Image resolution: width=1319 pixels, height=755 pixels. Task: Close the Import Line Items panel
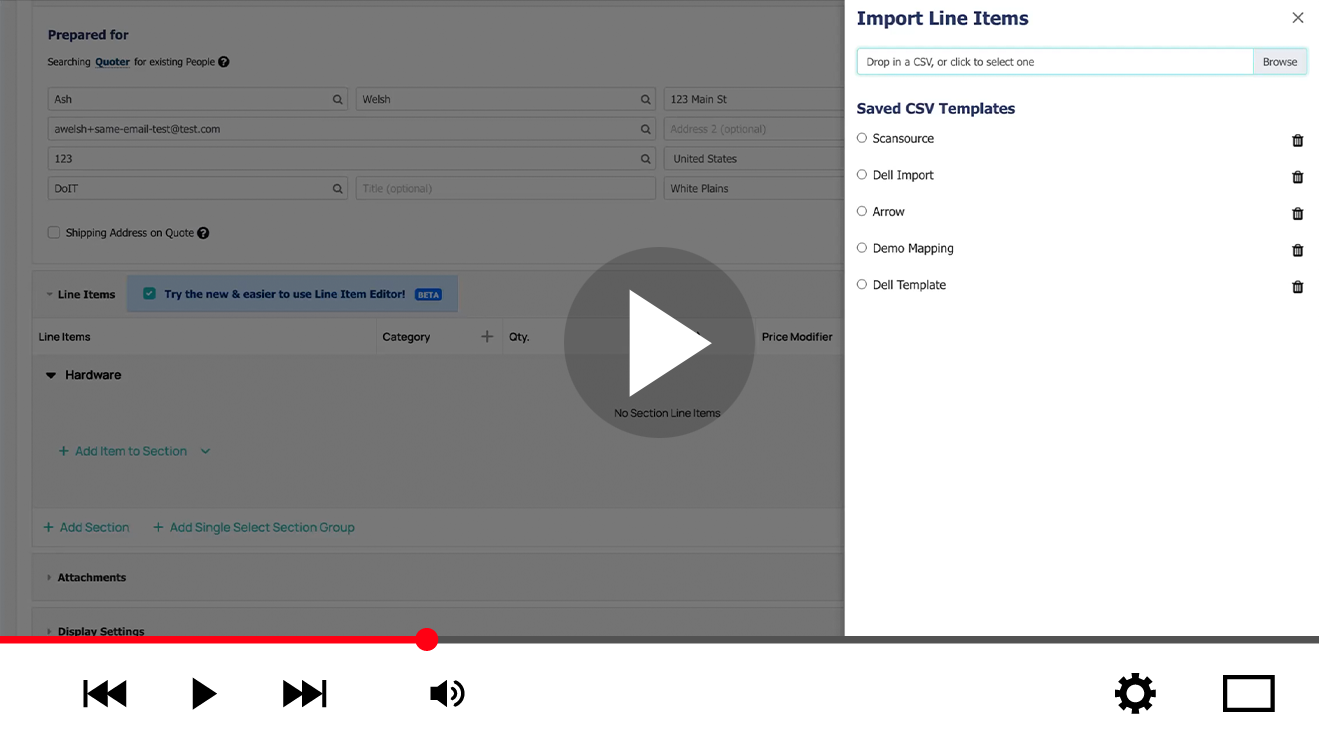click(1297, 18)
